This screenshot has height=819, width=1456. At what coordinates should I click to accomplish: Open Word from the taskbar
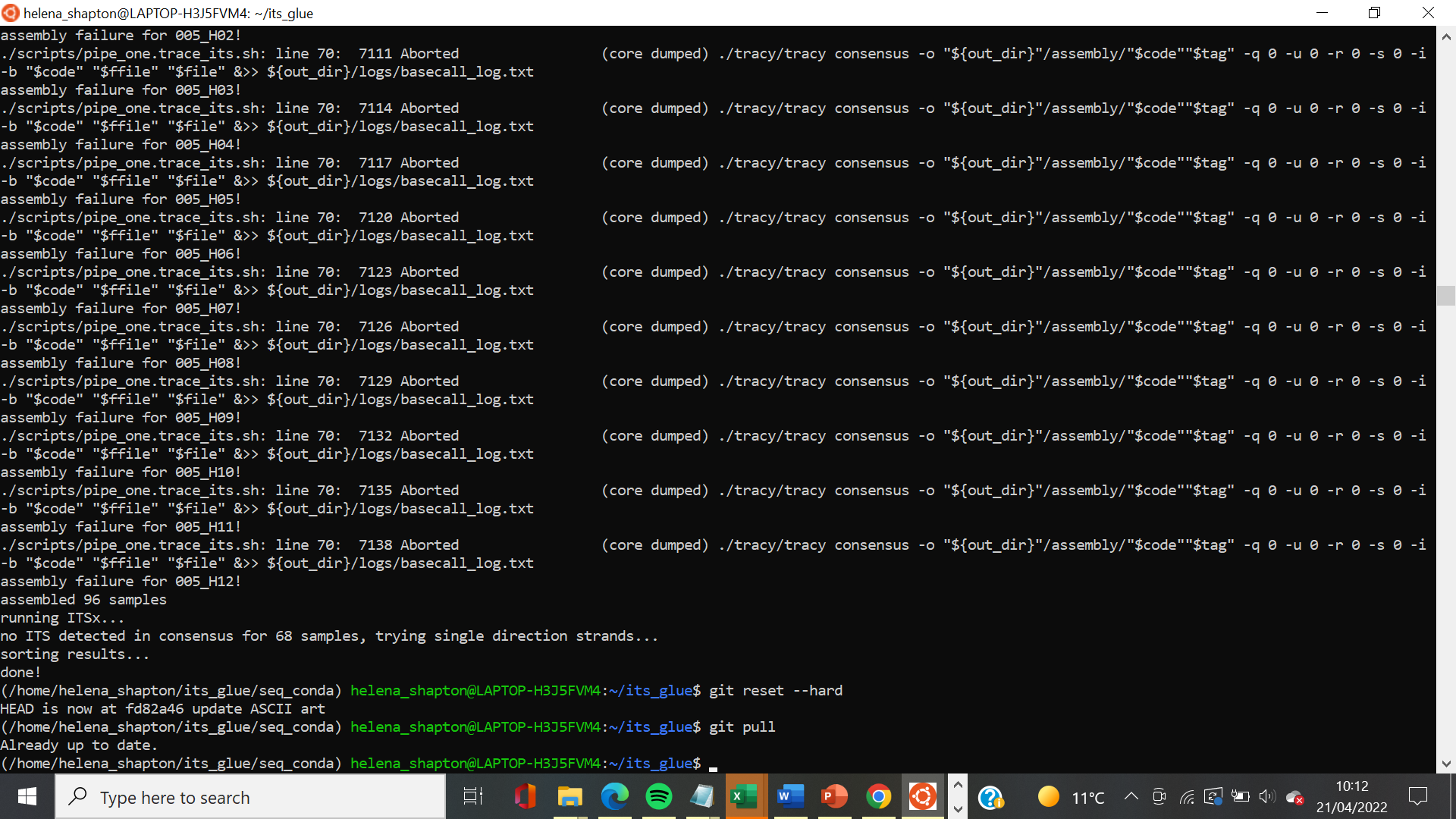click(789, 796)
